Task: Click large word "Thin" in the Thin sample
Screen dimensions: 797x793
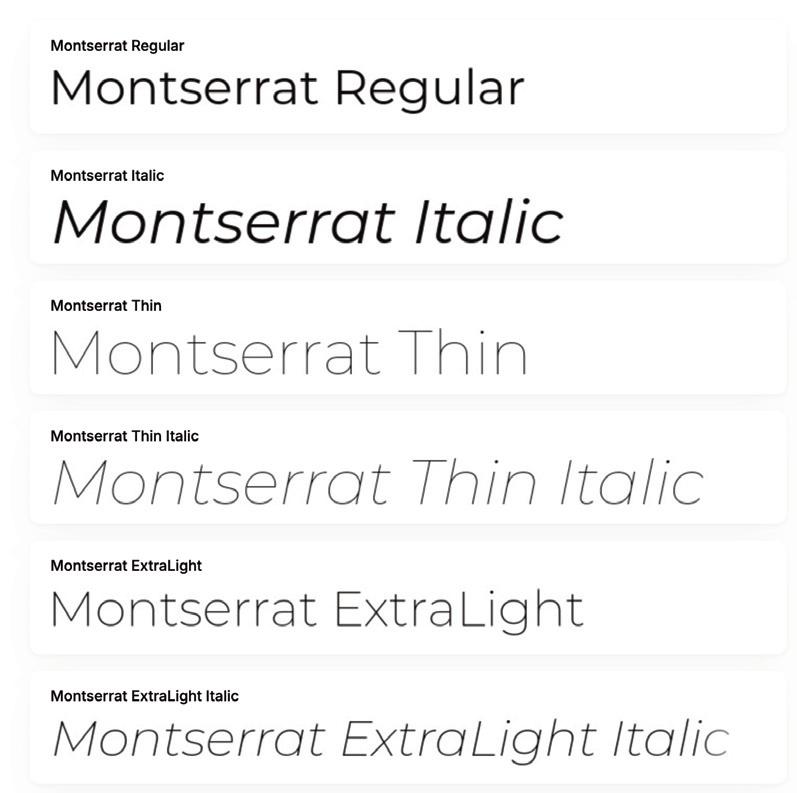Action: pos(462,352)
